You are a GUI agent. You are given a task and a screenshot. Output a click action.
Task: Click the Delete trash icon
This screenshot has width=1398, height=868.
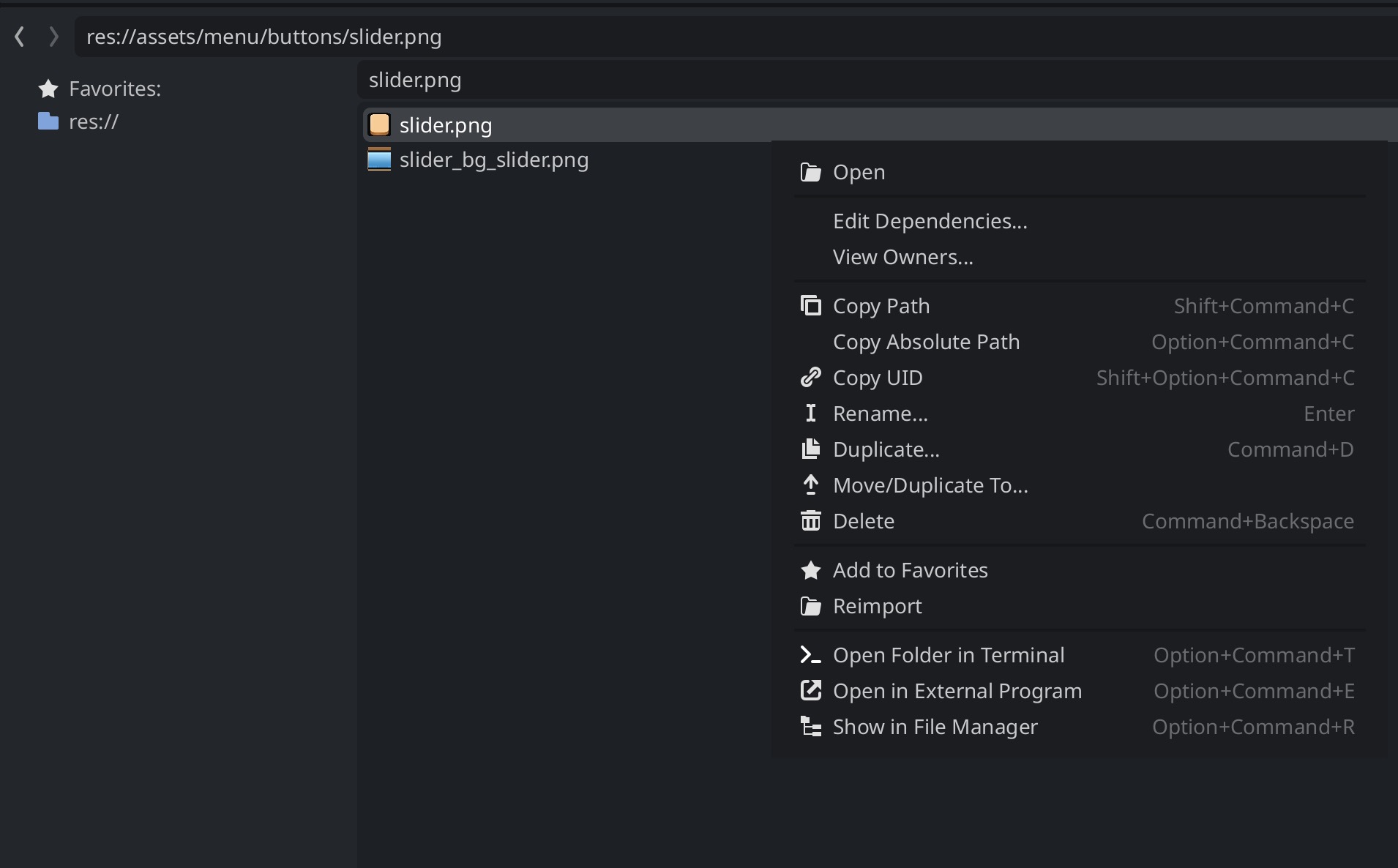click(x=811, y=521)
